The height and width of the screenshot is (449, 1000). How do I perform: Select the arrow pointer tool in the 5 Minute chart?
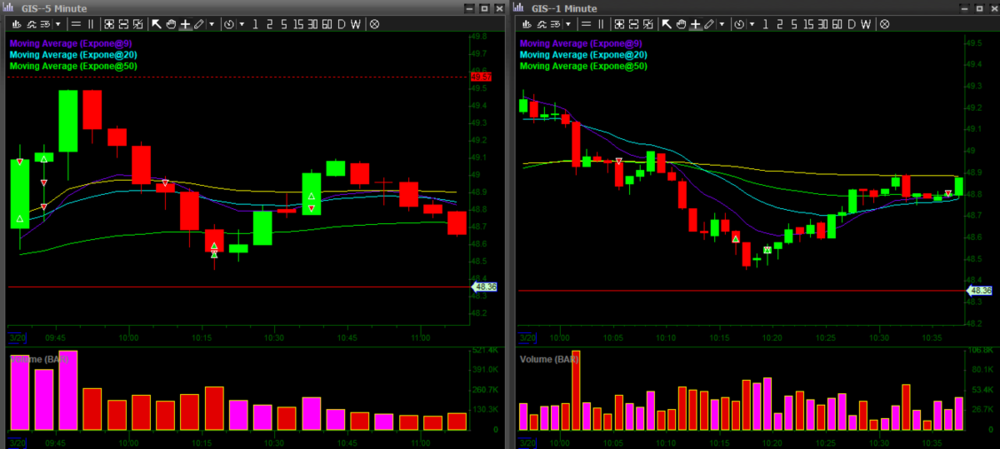tap(157, 23)
